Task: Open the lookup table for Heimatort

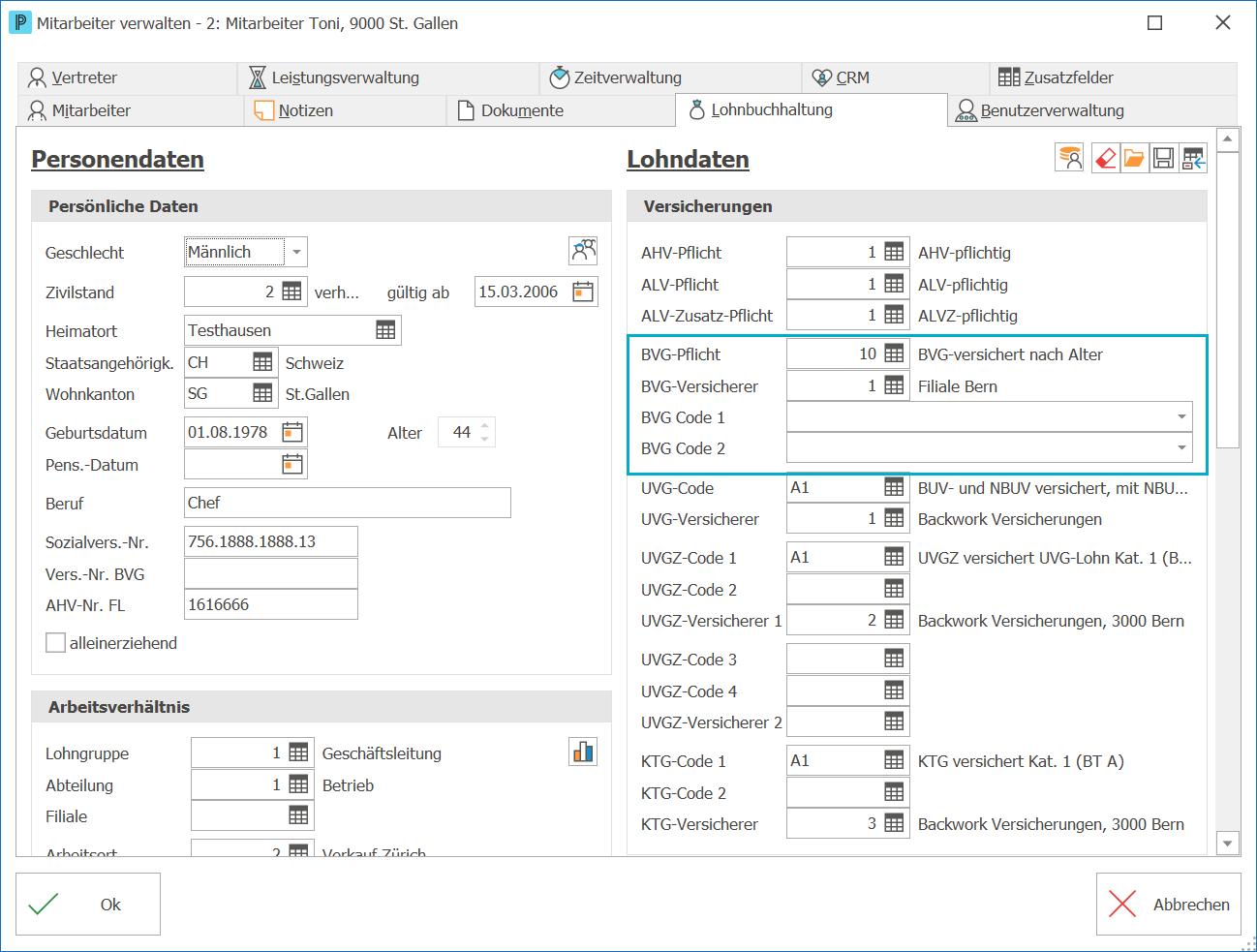Action: pyautogui.click(x=385, y=330)
